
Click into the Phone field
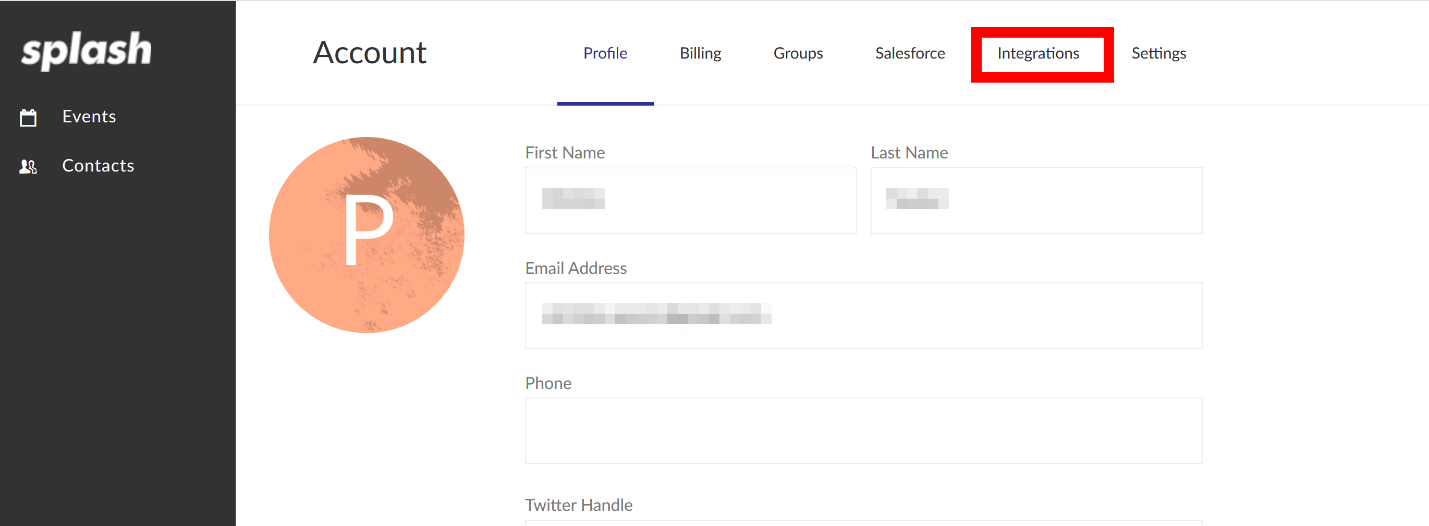(864, 430)
